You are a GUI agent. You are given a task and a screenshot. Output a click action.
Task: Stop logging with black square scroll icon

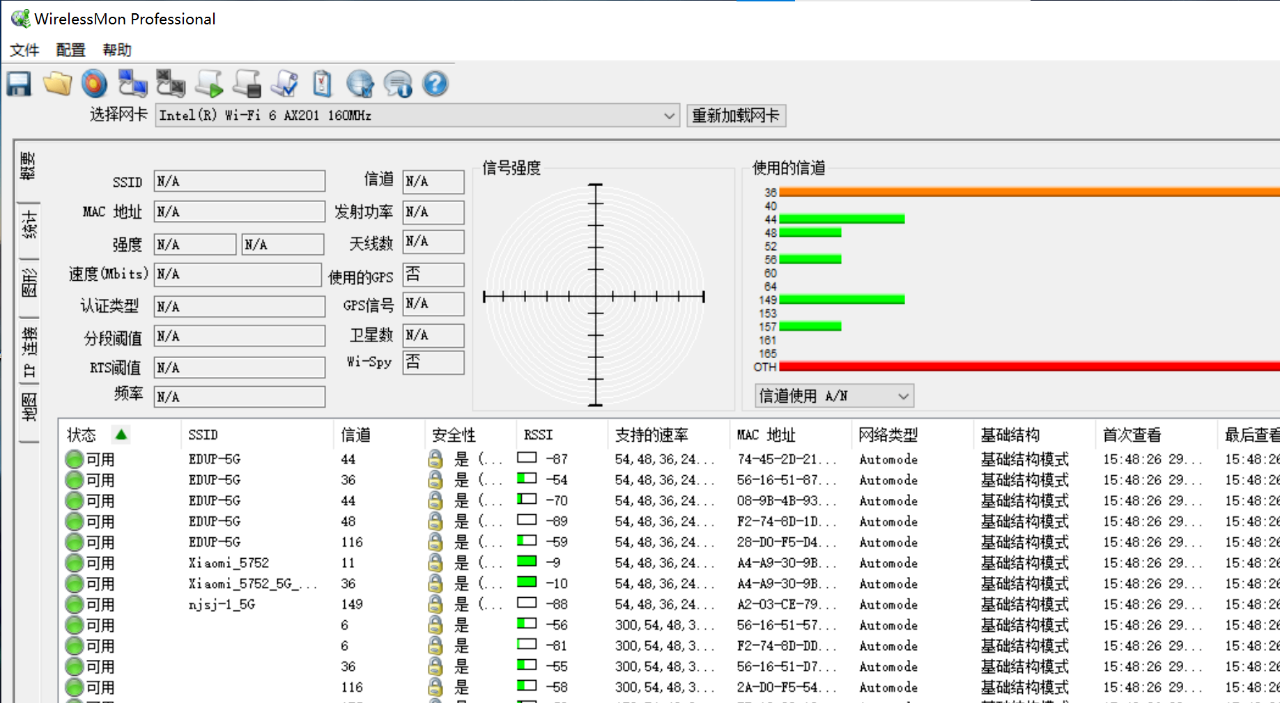pyautogui.click(x=247, y=84)
